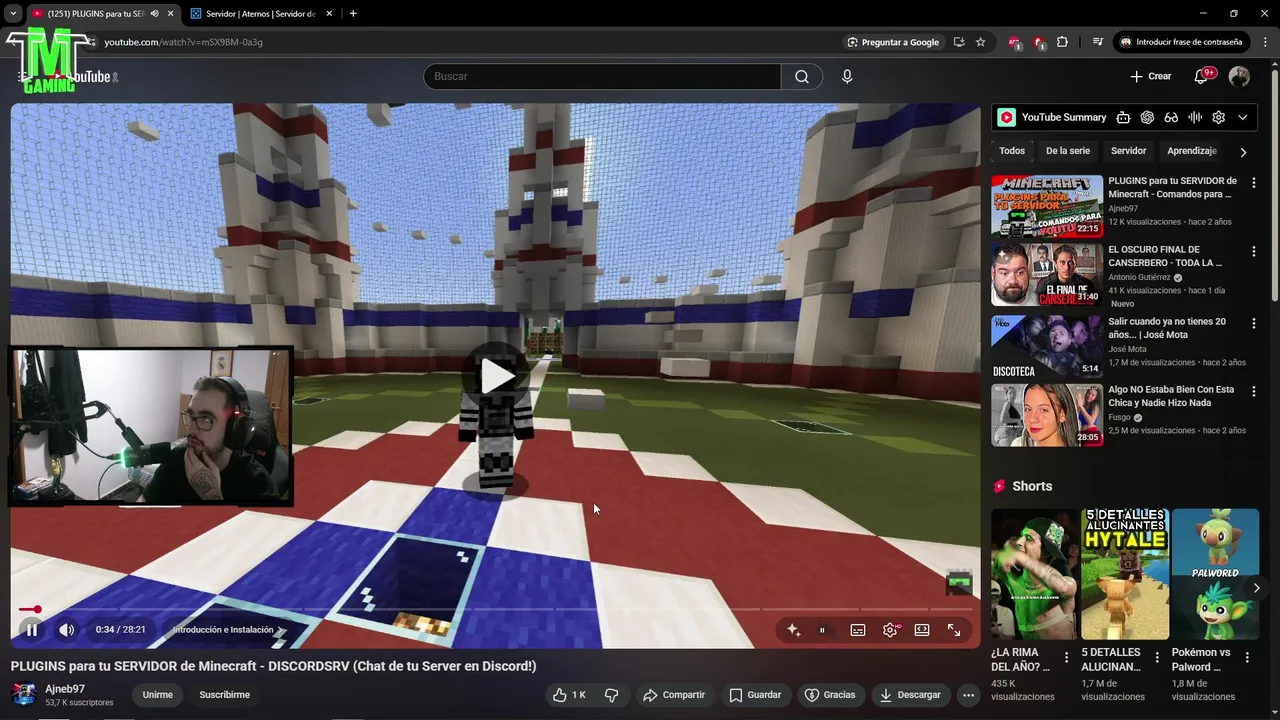This screenshot has height=720, width=1280.
Task: Click the glasses icon in YouTube Summary
Action: click(1171, 117)
